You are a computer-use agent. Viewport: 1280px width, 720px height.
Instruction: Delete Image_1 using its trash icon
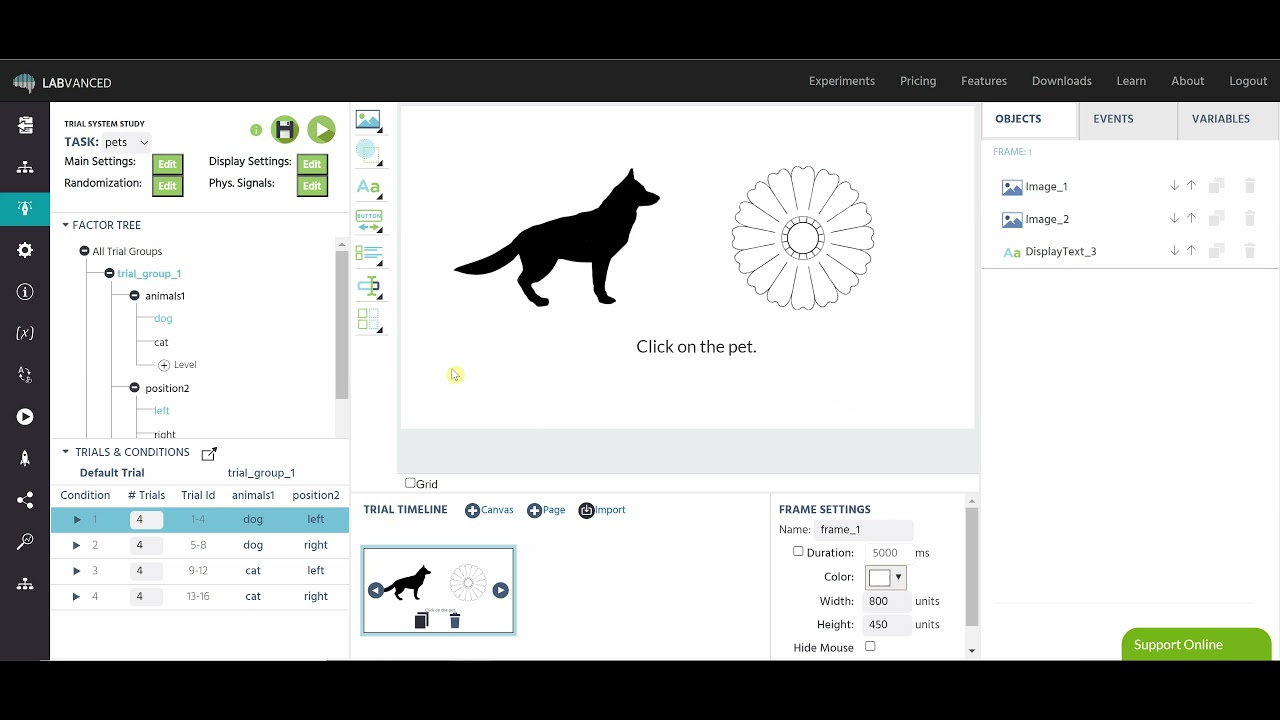pyautogui.click(x=1249, y=186)
